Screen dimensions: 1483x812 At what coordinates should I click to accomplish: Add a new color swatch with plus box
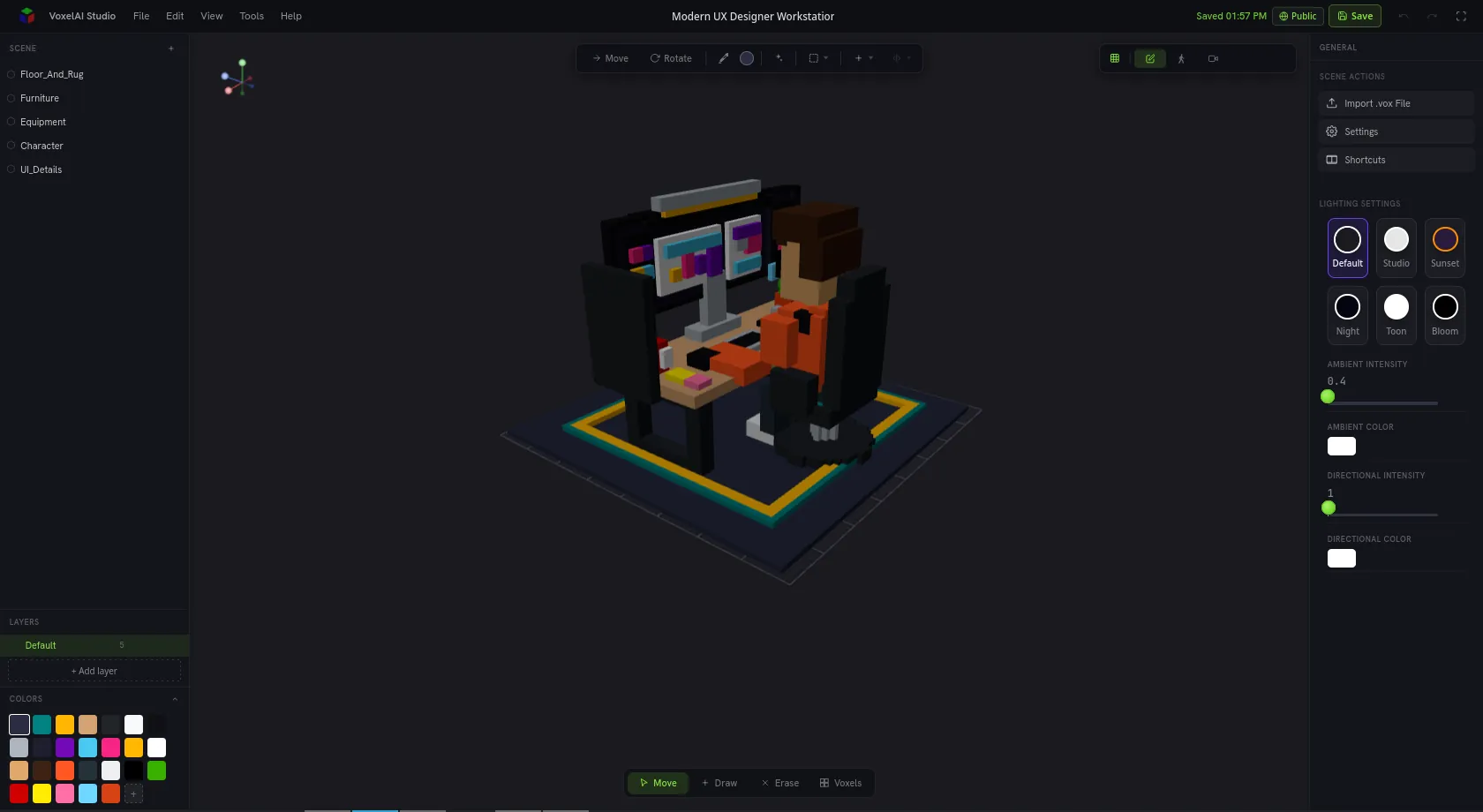click(133, 793)
